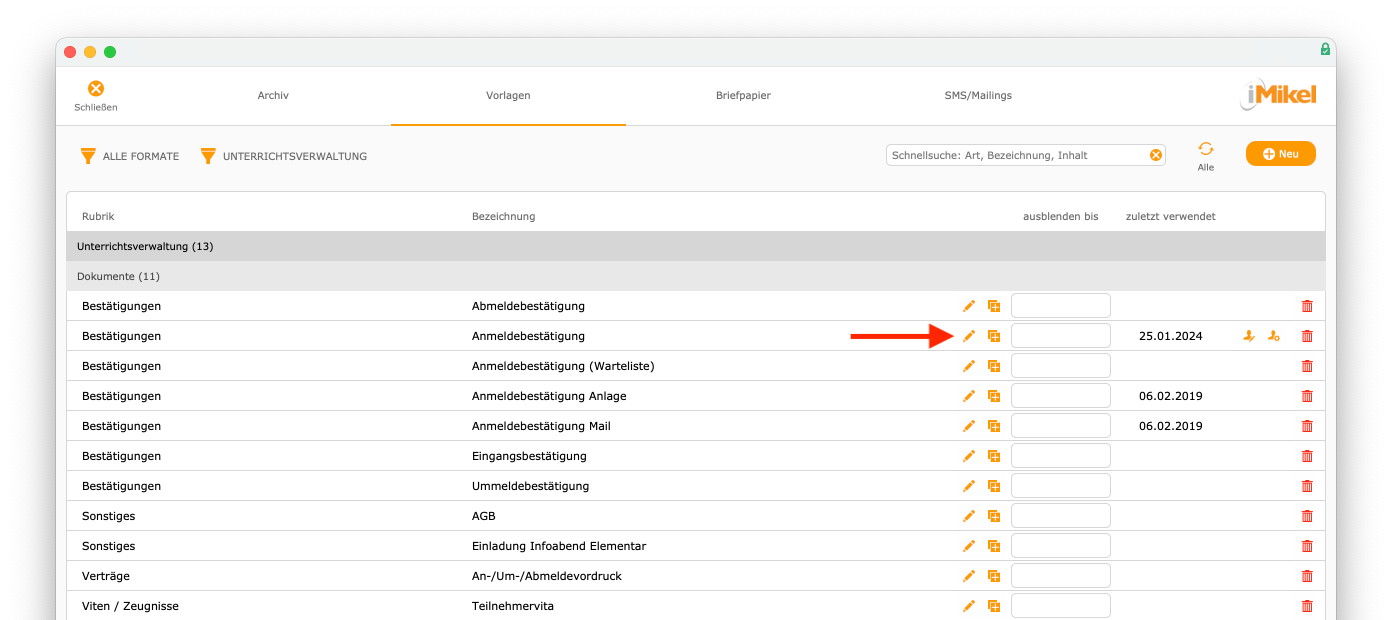Click the 25.01.2024 last-used date
The image size is (1392, 620).
[x=1170, y=336]
